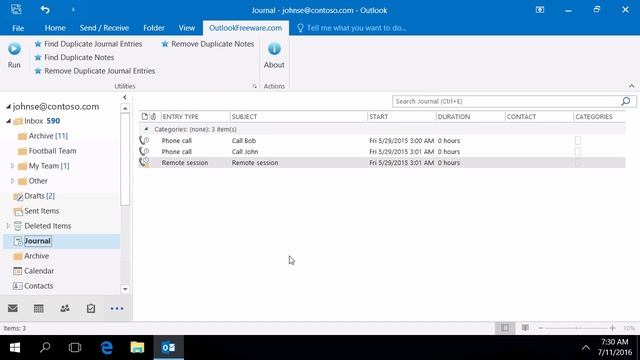Open the Windows Start menu
Viewport: 640px width, 360px height.
click(x=15, y=347)
